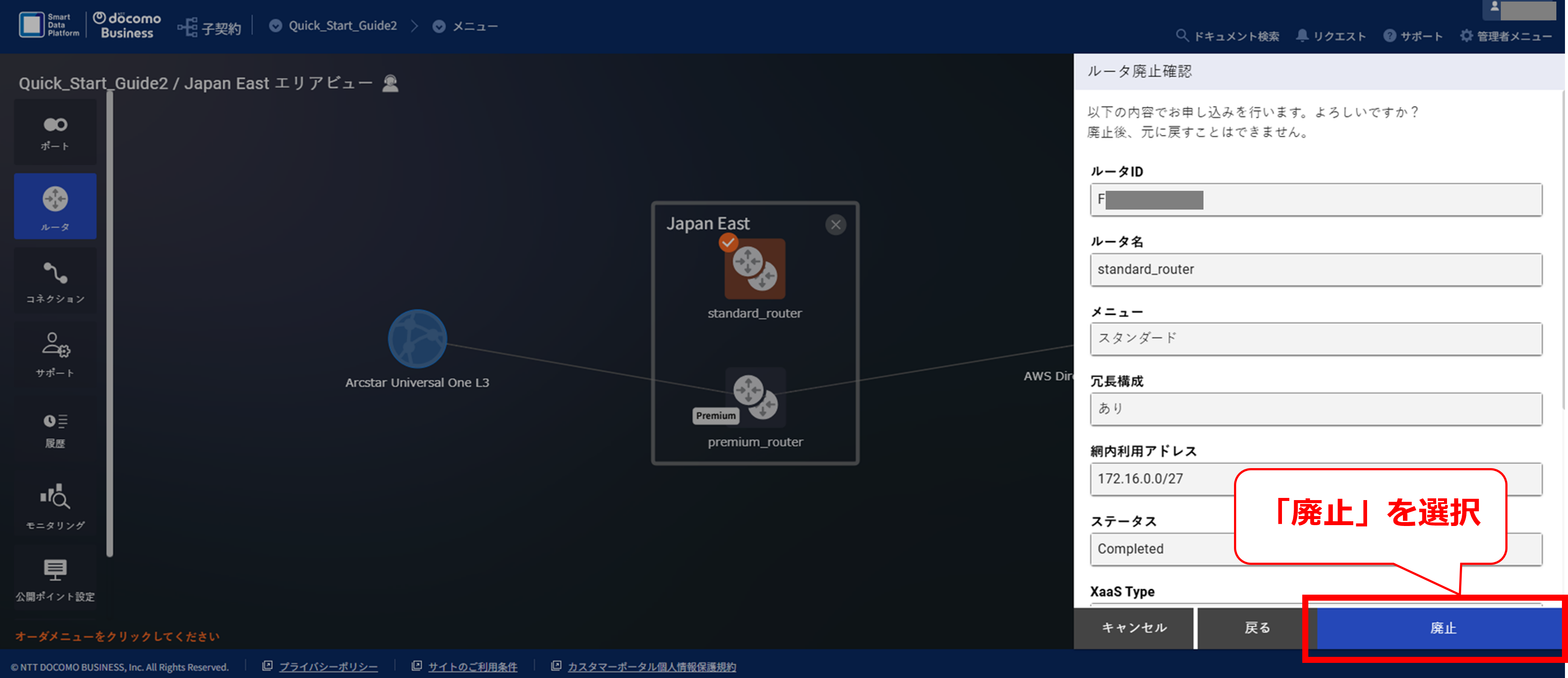Click the ドキュメント検索 magnifier icon
This screenshot has width=1568, height=678.
(1181, 35)
